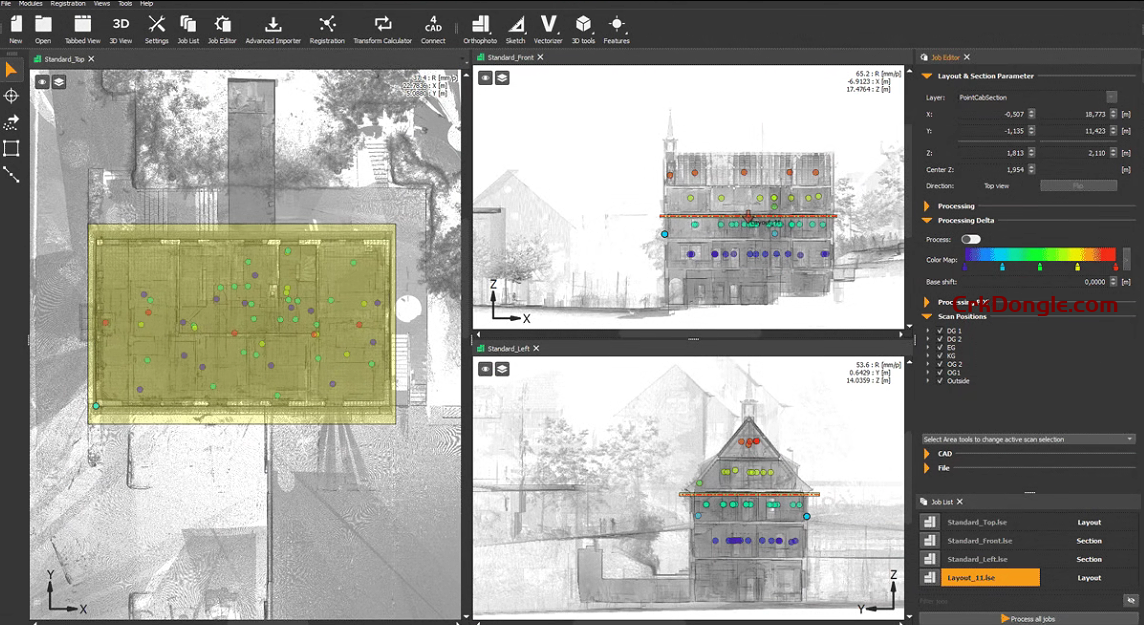Screen dimensions: 1144x625
Task: Open the Transform Calculator
Action: [382, 27]
